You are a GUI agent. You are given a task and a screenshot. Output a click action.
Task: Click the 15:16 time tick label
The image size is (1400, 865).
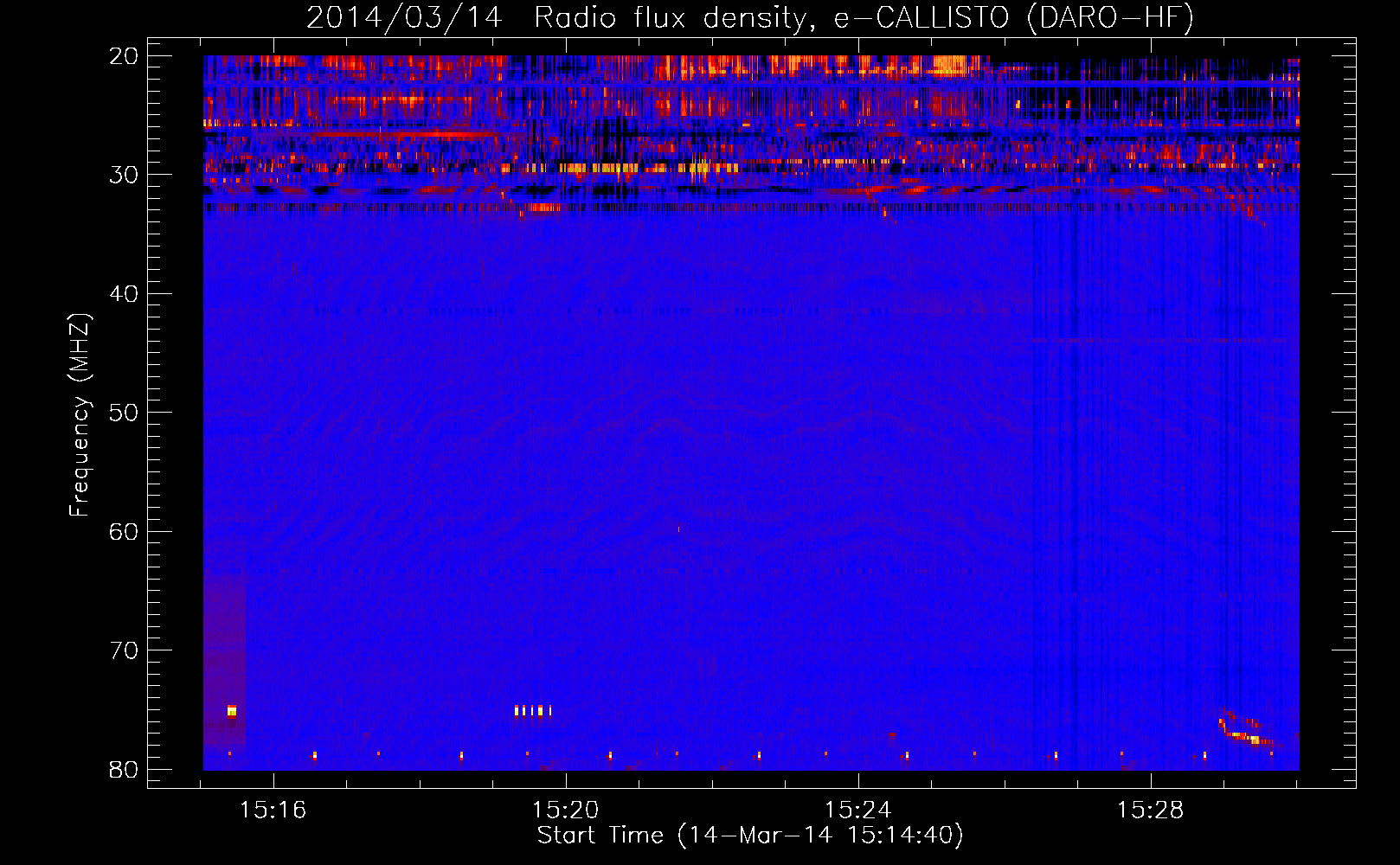click(x=273, y=810)
